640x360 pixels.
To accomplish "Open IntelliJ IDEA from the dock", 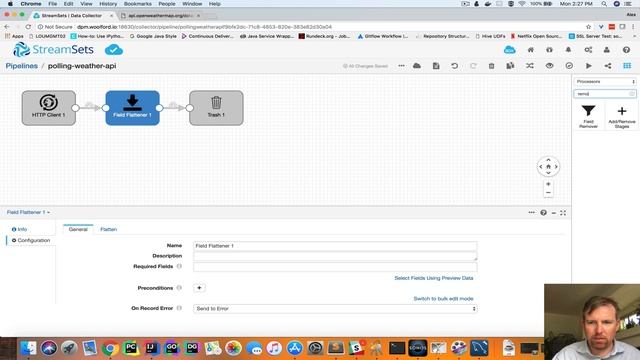I will [x=151, y=348].
